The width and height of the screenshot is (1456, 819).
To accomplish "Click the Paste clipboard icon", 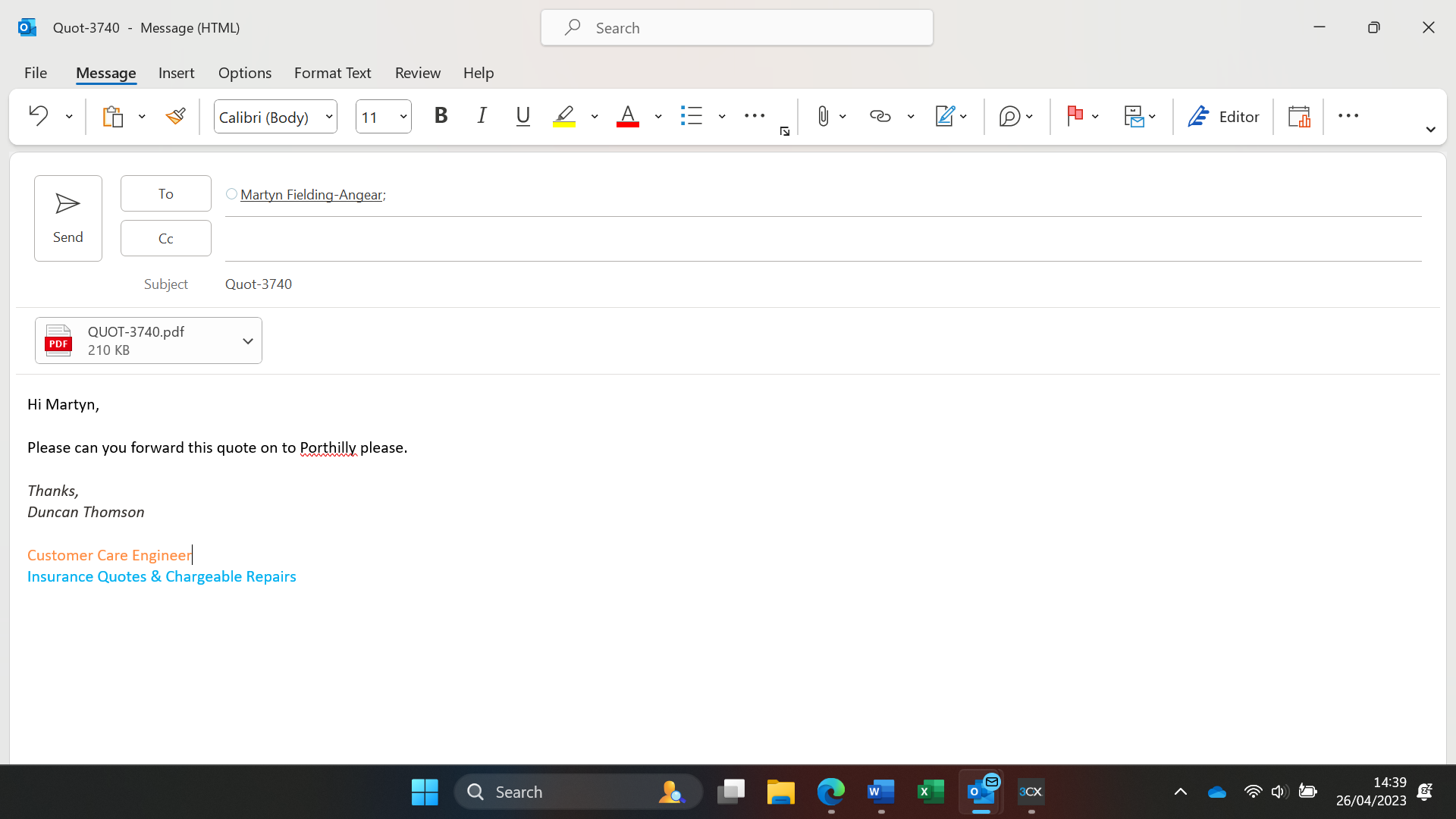I will 113,116.
